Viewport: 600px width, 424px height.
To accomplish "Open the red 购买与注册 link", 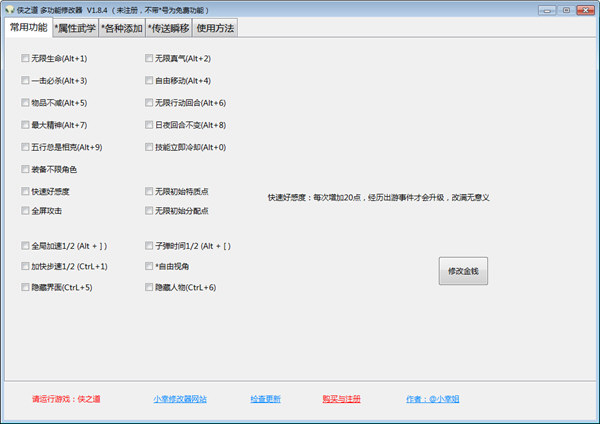I will (x=341, y=399).
